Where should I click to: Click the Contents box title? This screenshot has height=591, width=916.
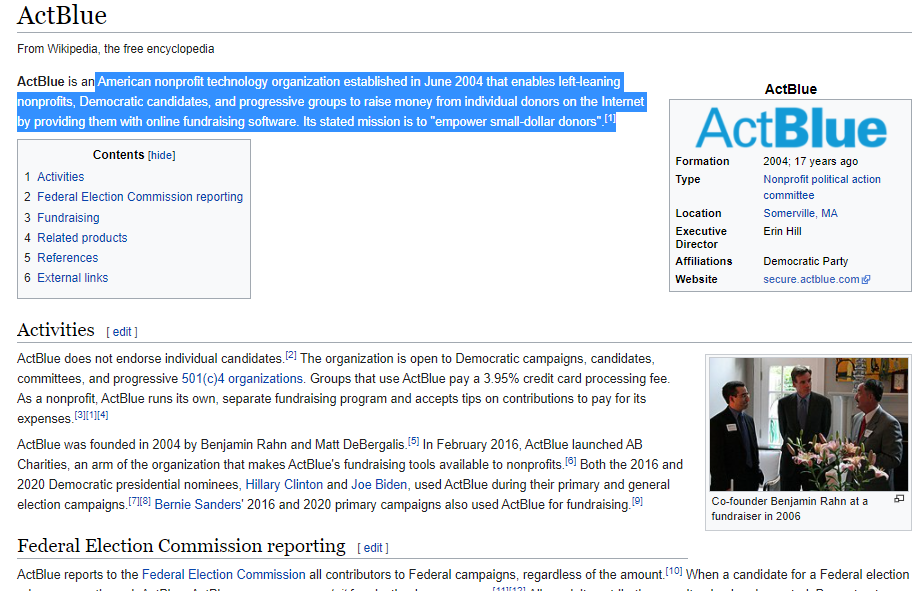[119, 155]
